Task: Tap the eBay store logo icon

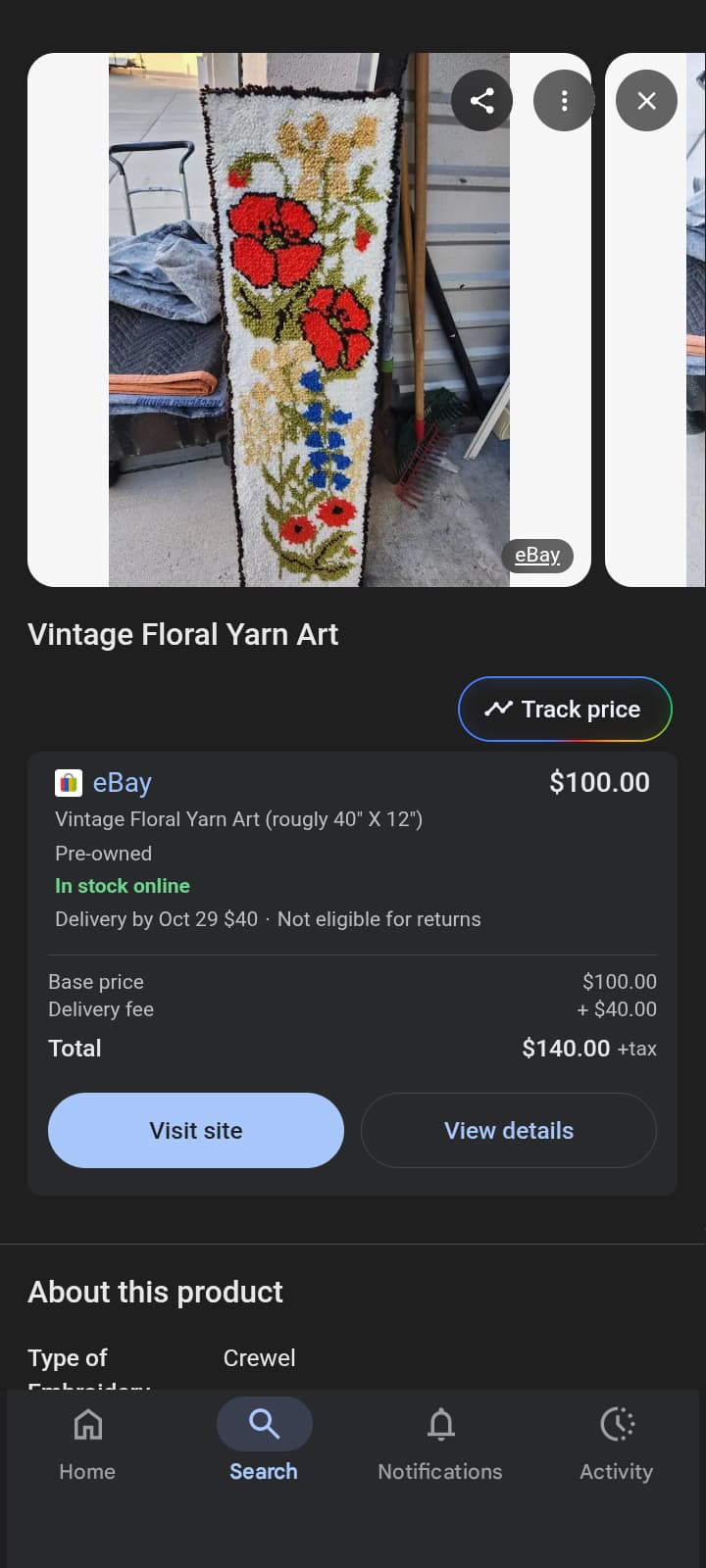Action: coord(69,783)
